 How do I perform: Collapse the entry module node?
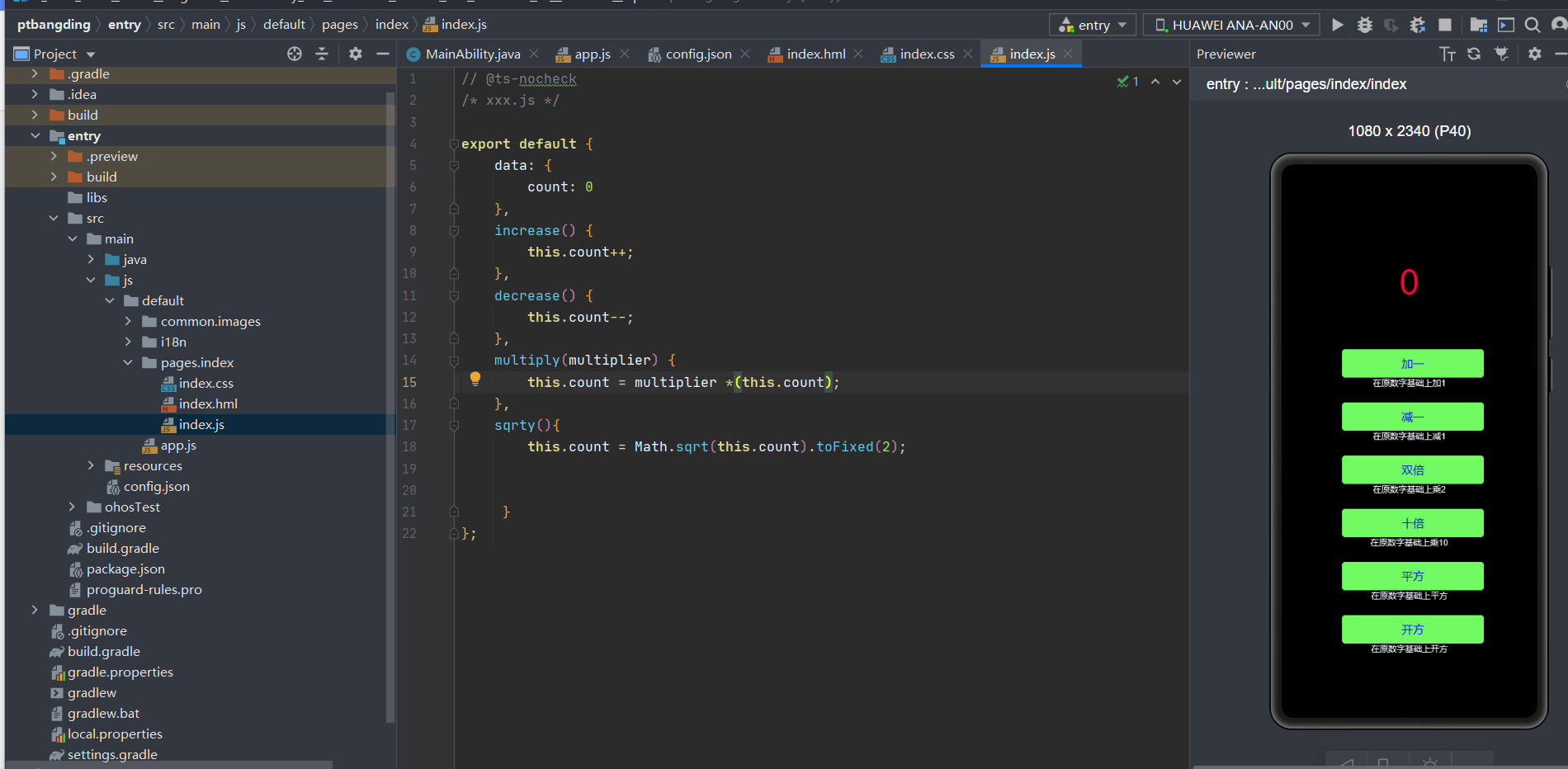click(x=35, y=135)
